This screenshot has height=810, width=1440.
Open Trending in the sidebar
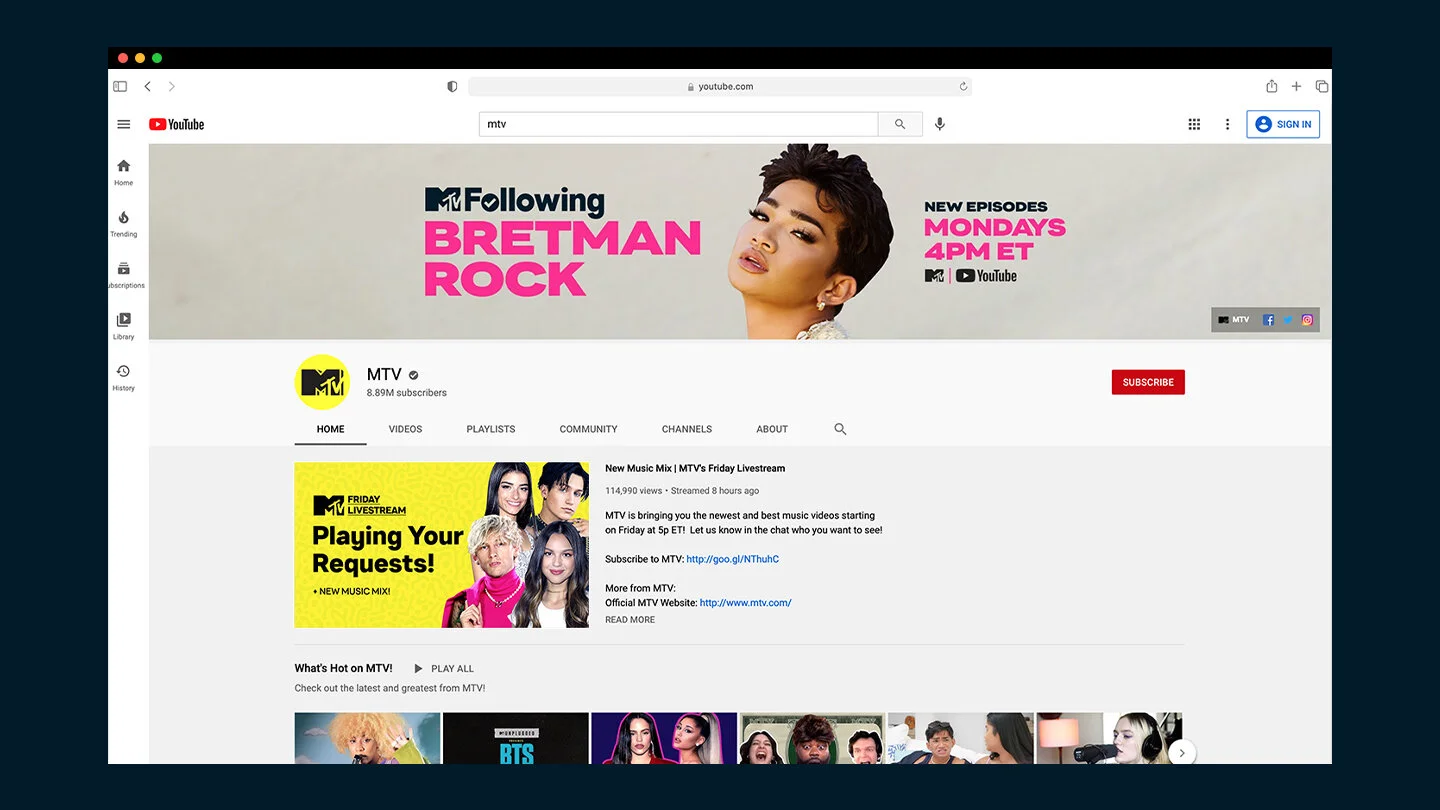[x=123, y=224]
